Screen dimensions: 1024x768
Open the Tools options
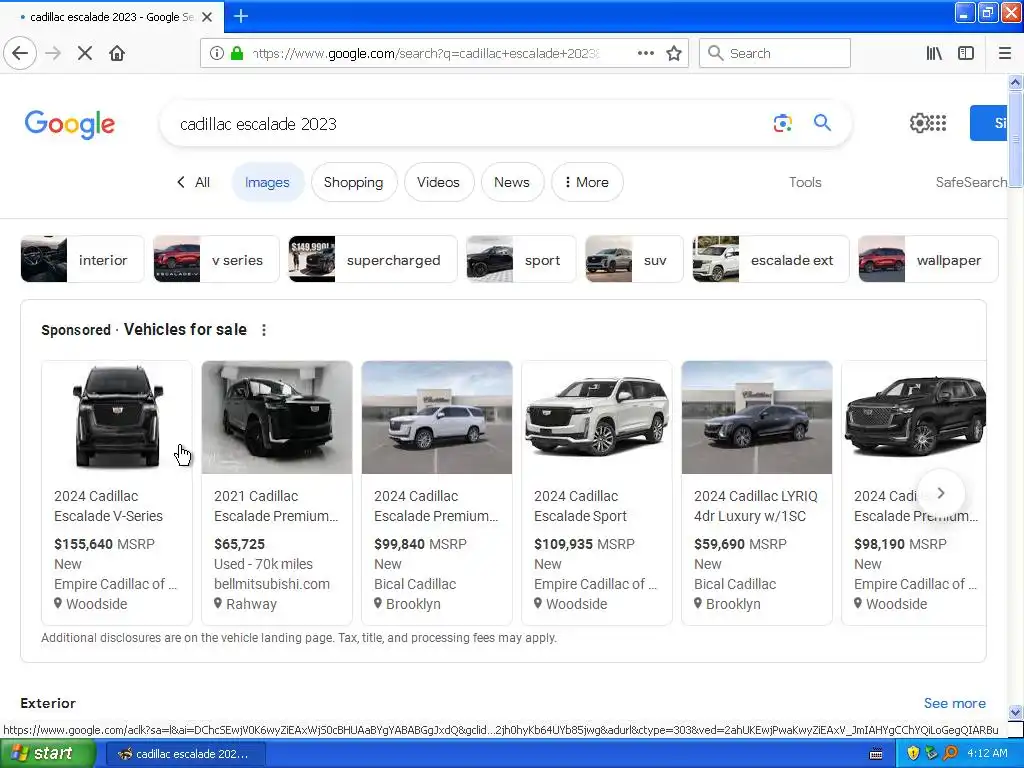[x=805, y=182]
